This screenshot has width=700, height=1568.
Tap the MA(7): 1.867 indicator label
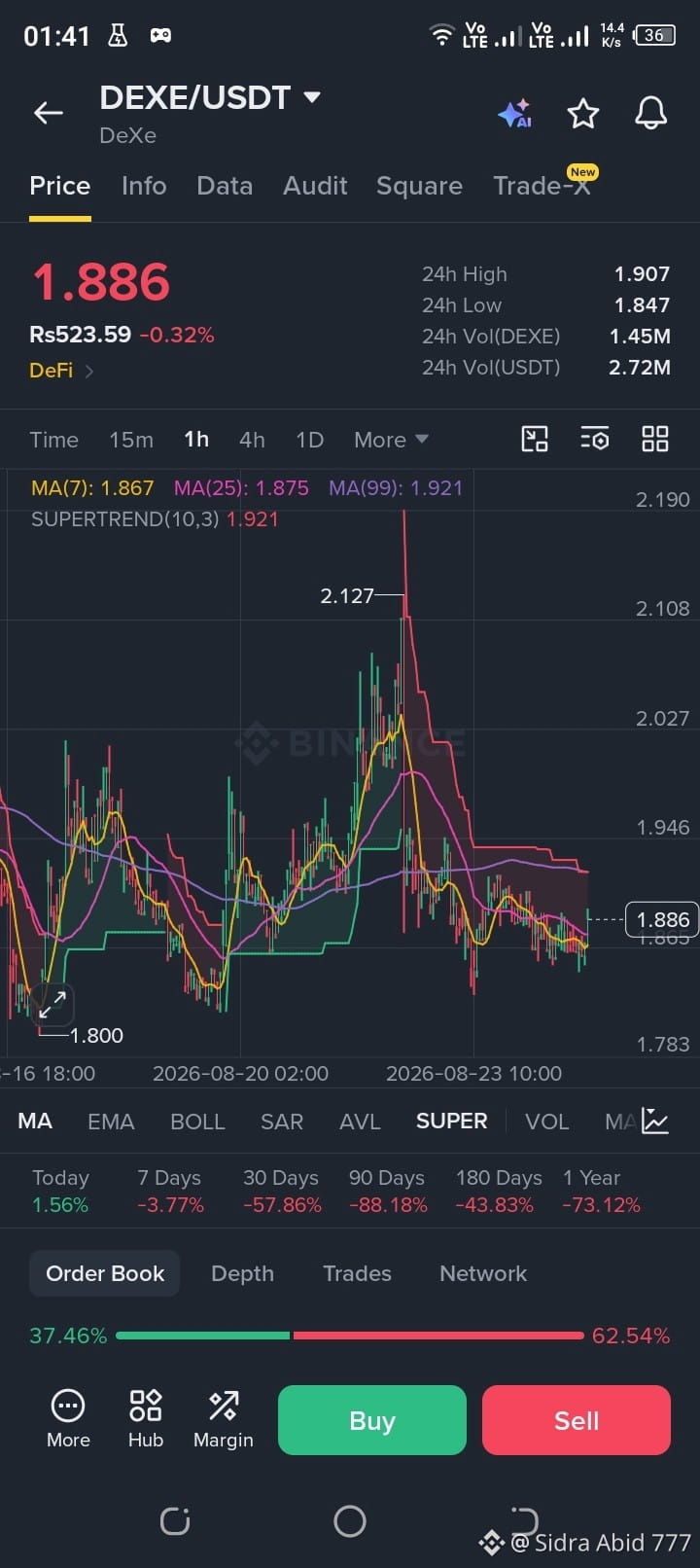[x=92, y=488]
